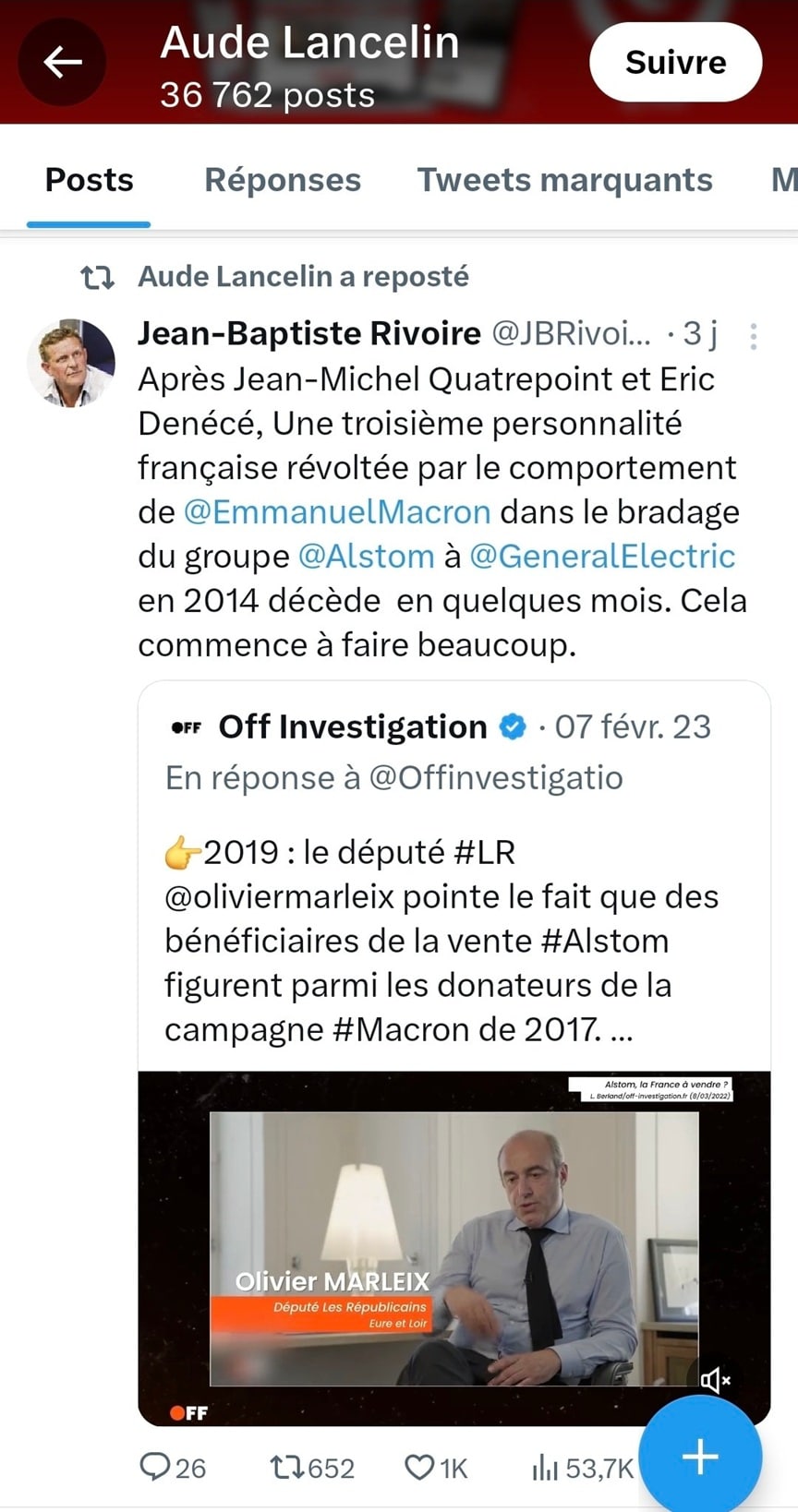Switch to the Réponses tab
798x1512 pixels.
283,180
